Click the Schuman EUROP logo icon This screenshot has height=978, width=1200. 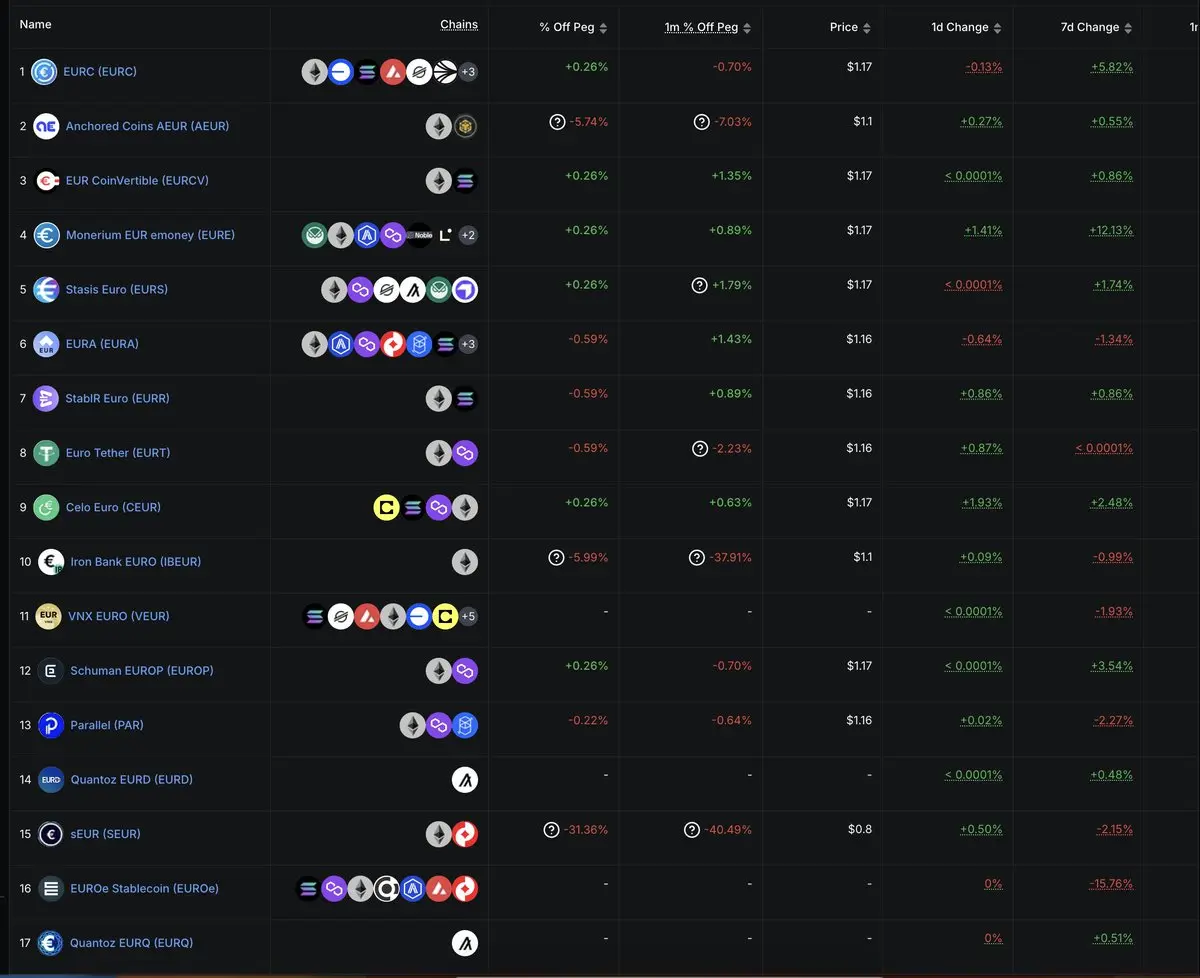51,671
